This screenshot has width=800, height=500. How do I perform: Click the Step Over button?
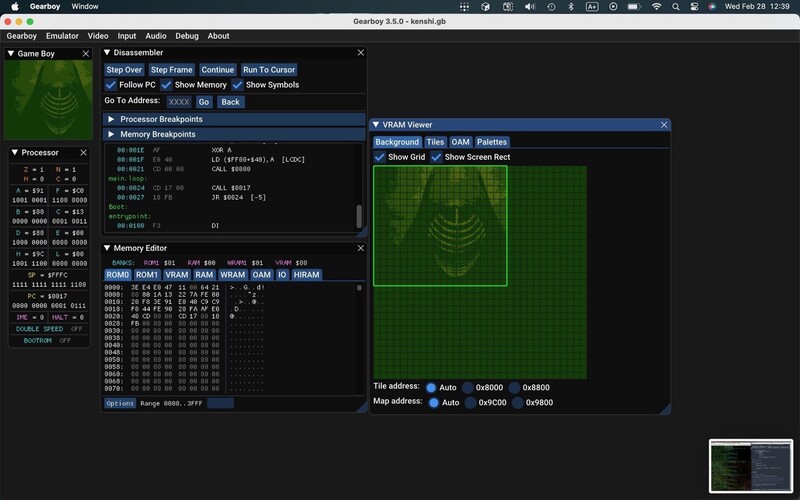124,70
